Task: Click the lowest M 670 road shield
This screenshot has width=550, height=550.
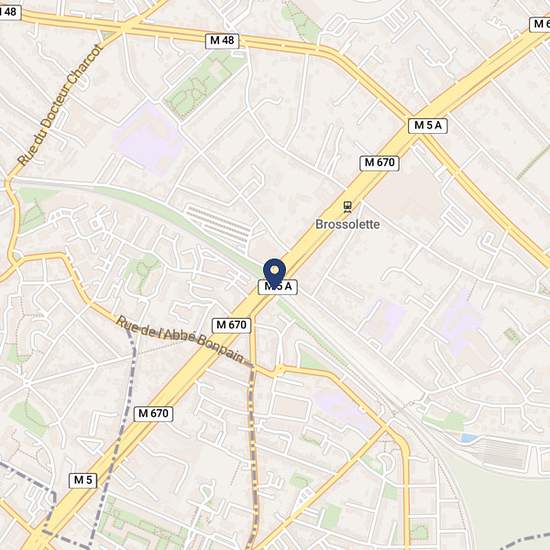Action: 153,414
